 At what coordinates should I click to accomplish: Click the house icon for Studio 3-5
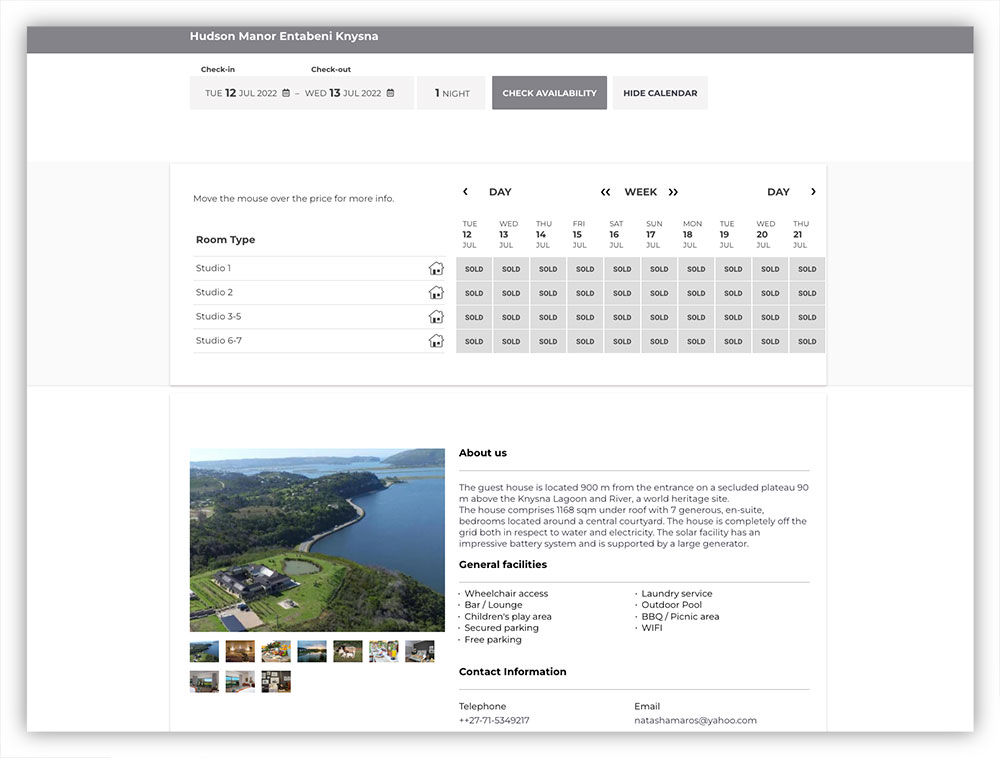pos(436,317)
